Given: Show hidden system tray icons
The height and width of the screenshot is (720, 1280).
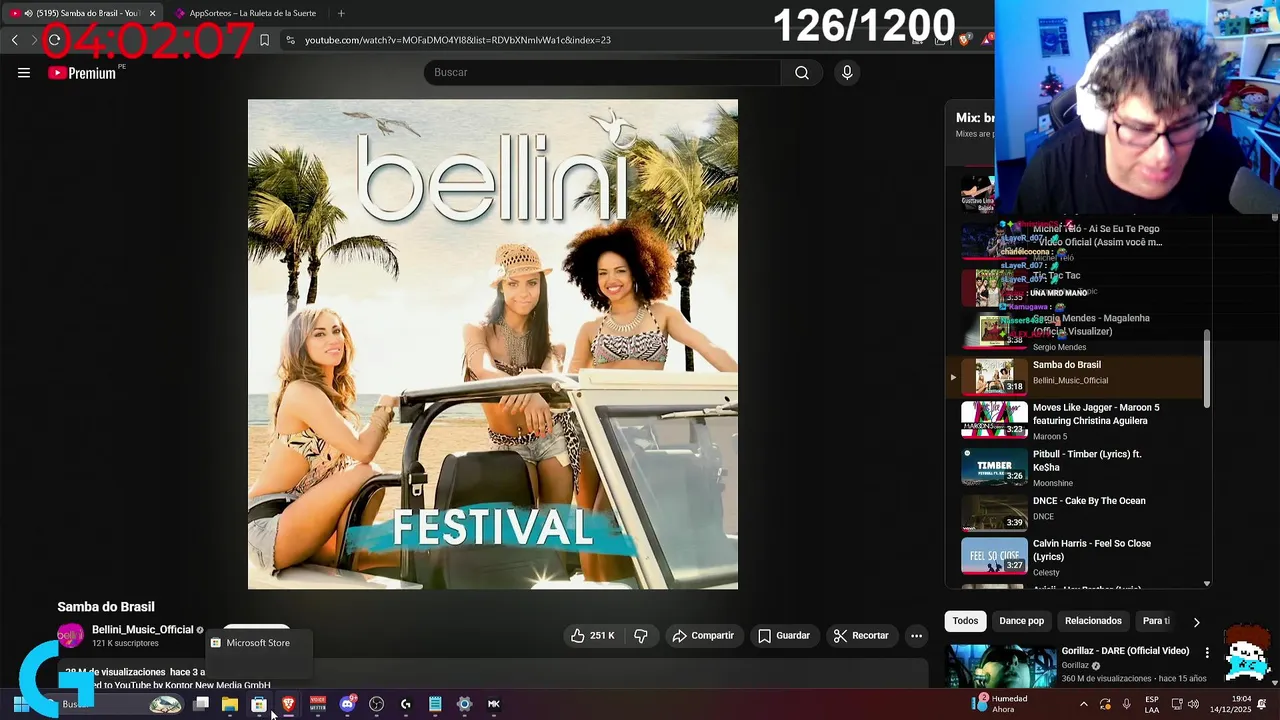Looking at the screenshot, I should click(x=1083, y=704).
